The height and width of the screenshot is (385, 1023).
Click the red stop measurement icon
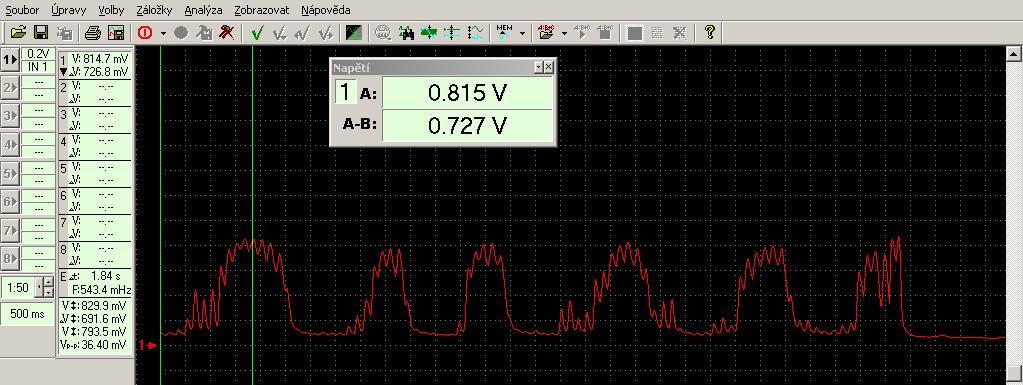[145, 32]
